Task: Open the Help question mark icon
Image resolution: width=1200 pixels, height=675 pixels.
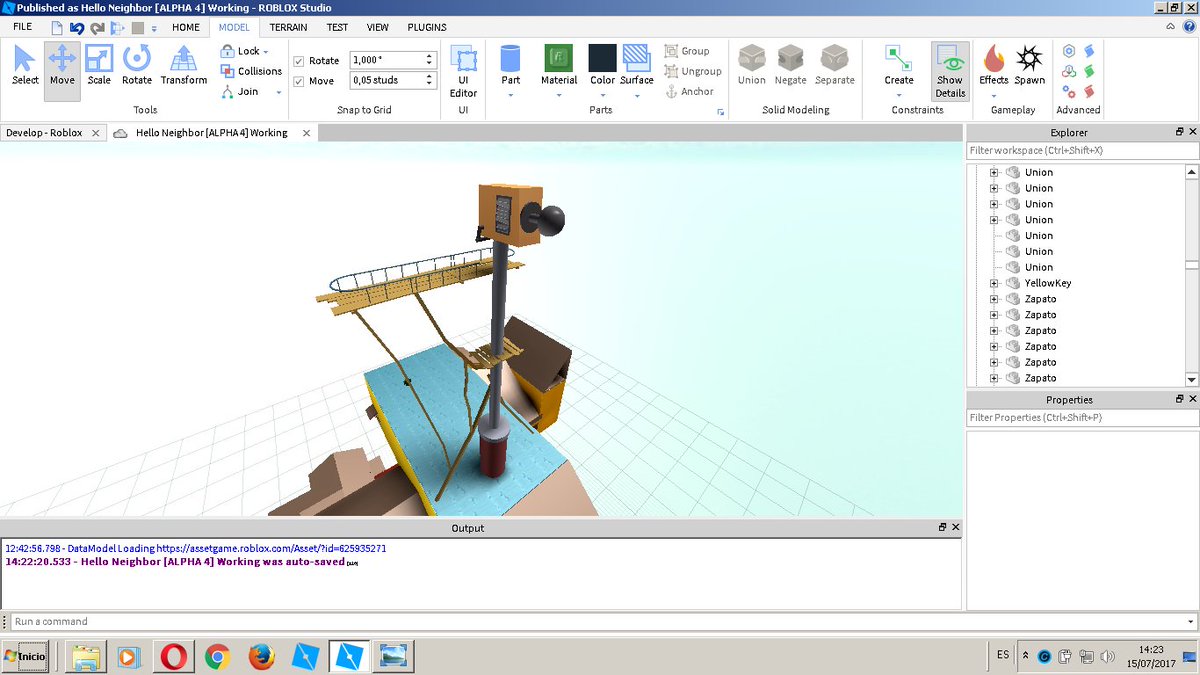Action: pyautogui.click(x=1189, y=27)
